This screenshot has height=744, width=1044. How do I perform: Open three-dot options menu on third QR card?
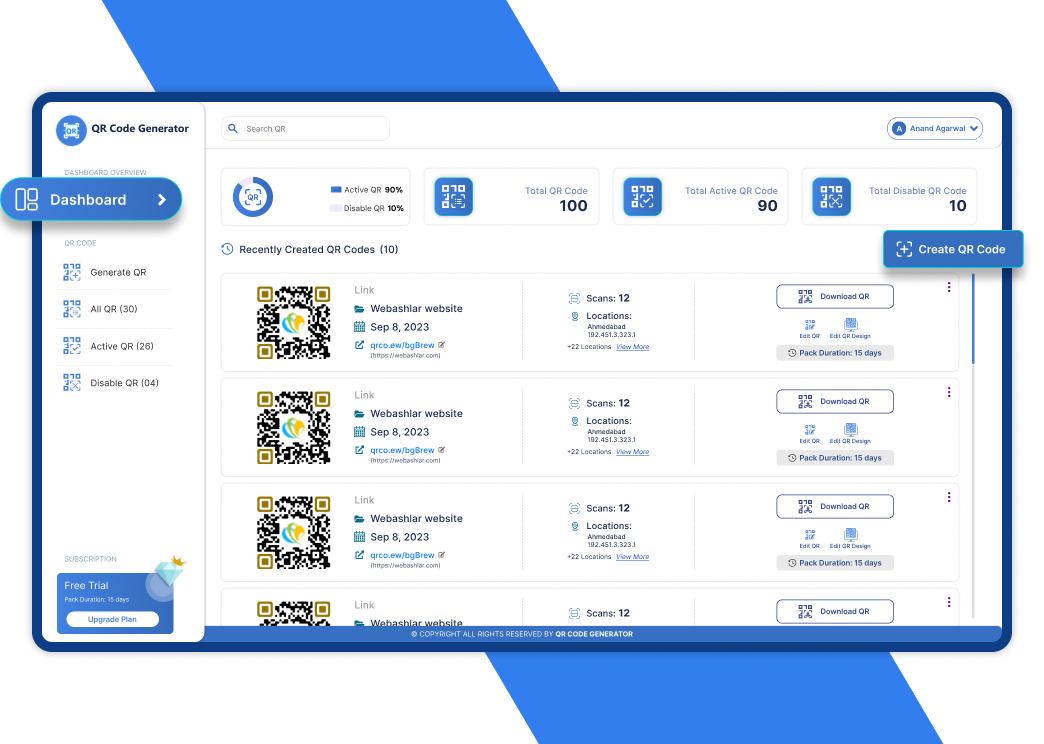949,497
